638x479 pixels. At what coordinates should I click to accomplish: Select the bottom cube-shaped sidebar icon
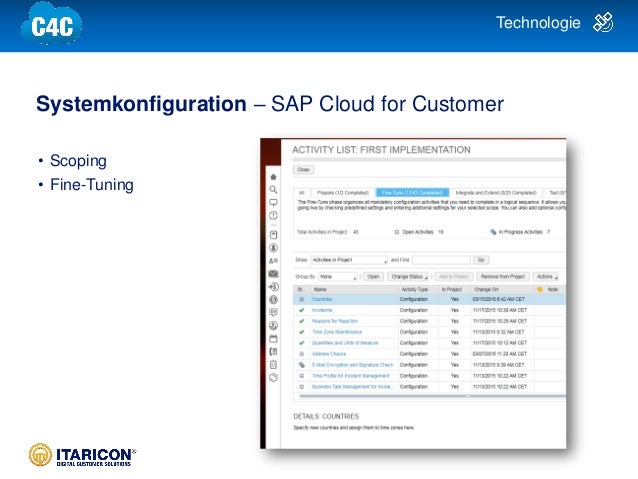pyautogui.click(x=273, y=378)
